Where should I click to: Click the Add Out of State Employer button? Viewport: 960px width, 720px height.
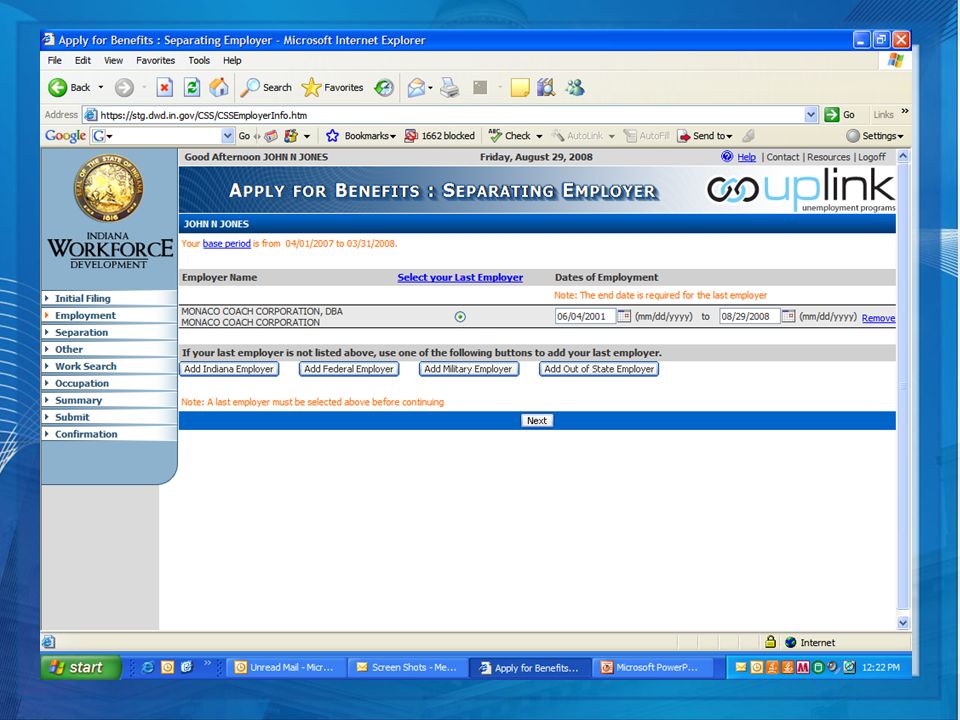[x=599, y=369]
